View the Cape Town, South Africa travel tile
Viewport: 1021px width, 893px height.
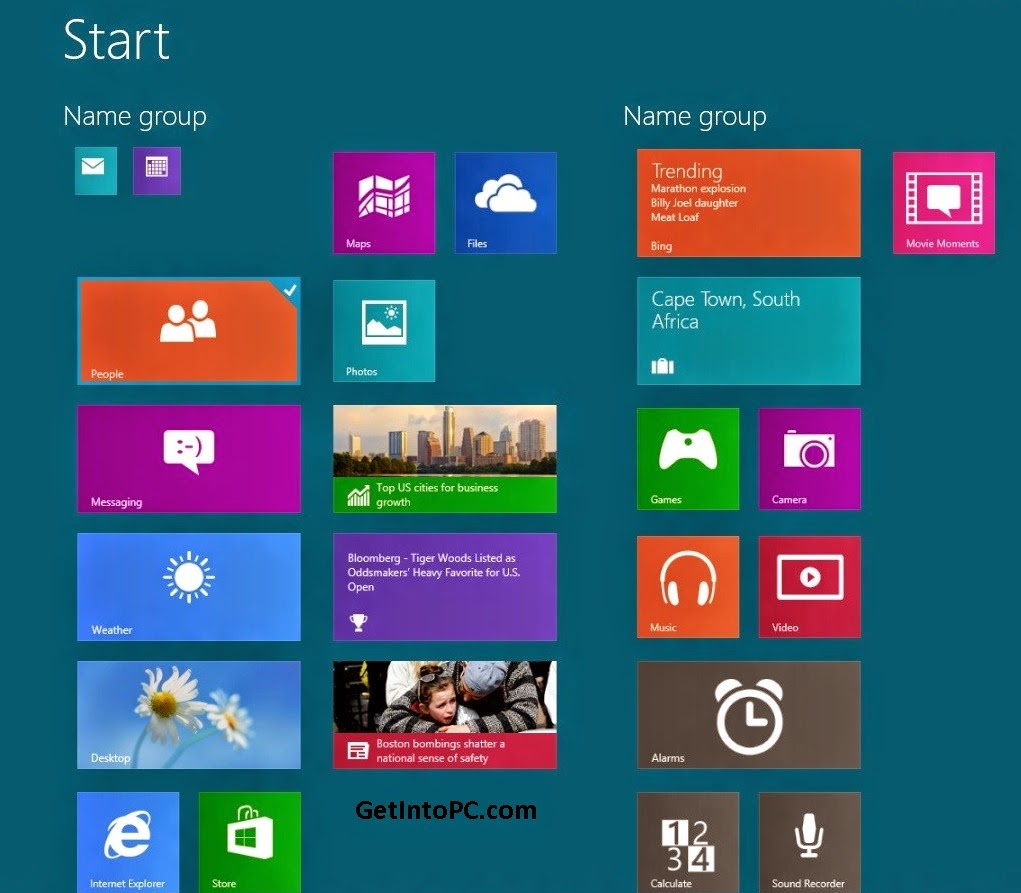click(748, 330)
